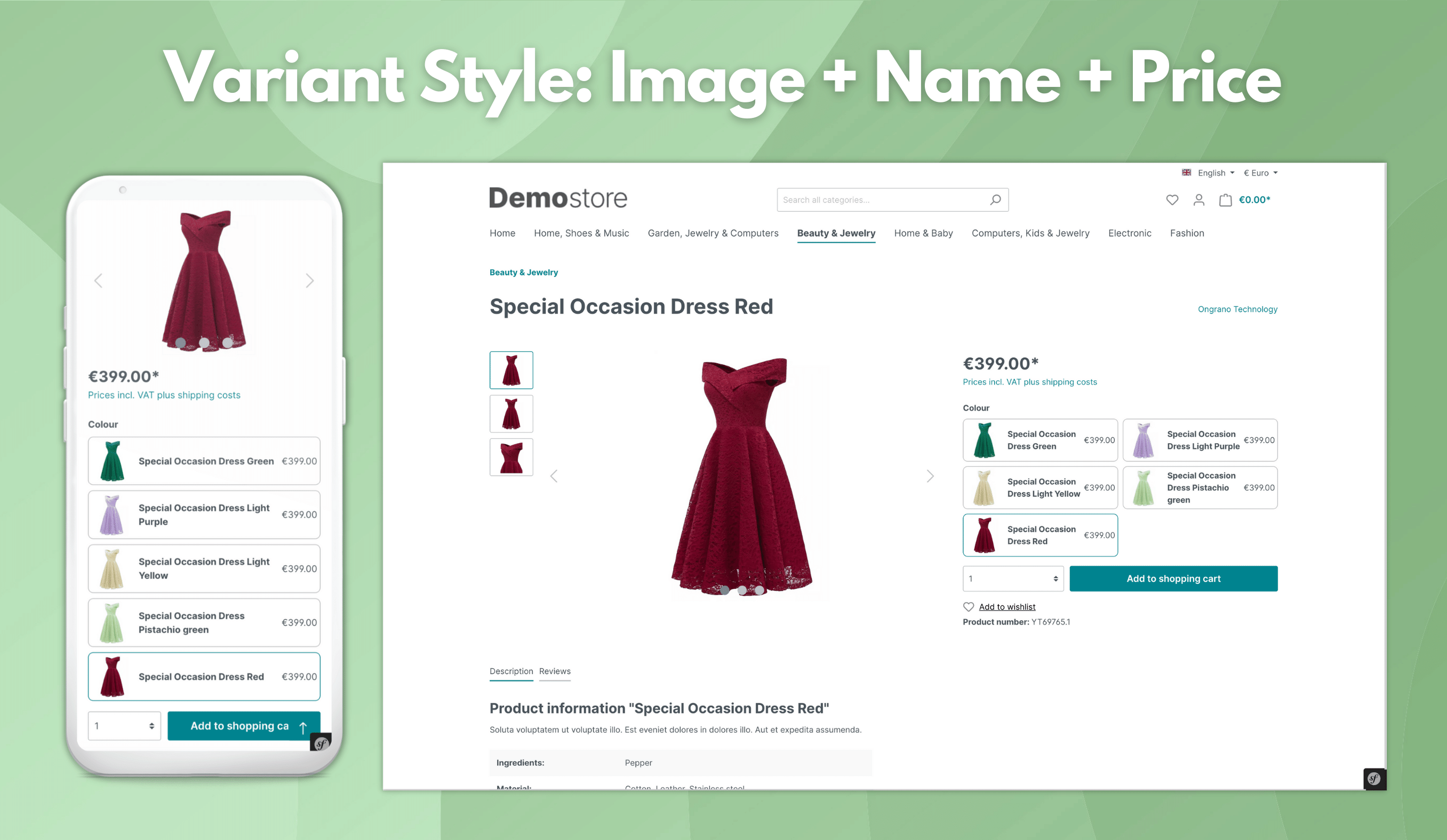Focus the Search all categories field
The image size is (1447, 840).
click(x=892, y=200)
